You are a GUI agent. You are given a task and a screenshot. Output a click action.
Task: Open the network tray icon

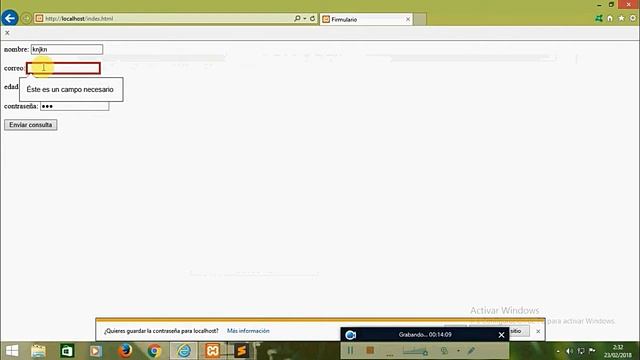(581, 351)
